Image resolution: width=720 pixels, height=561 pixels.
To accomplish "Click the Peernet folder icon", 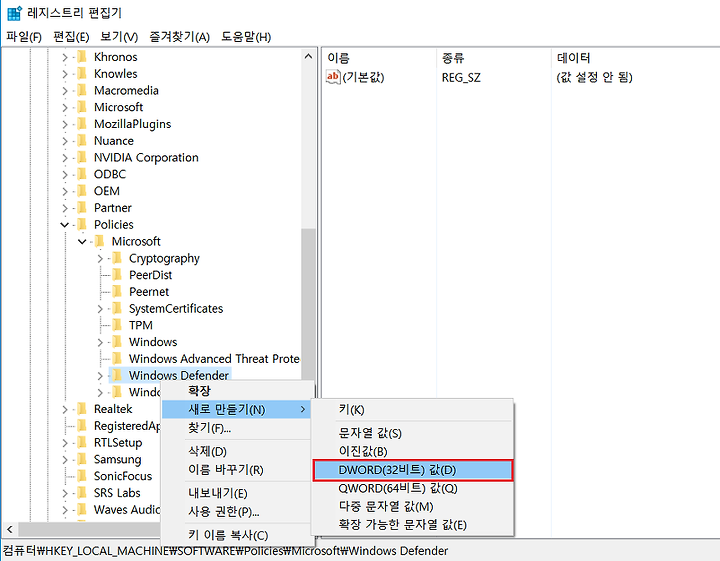I will [117, 292].
